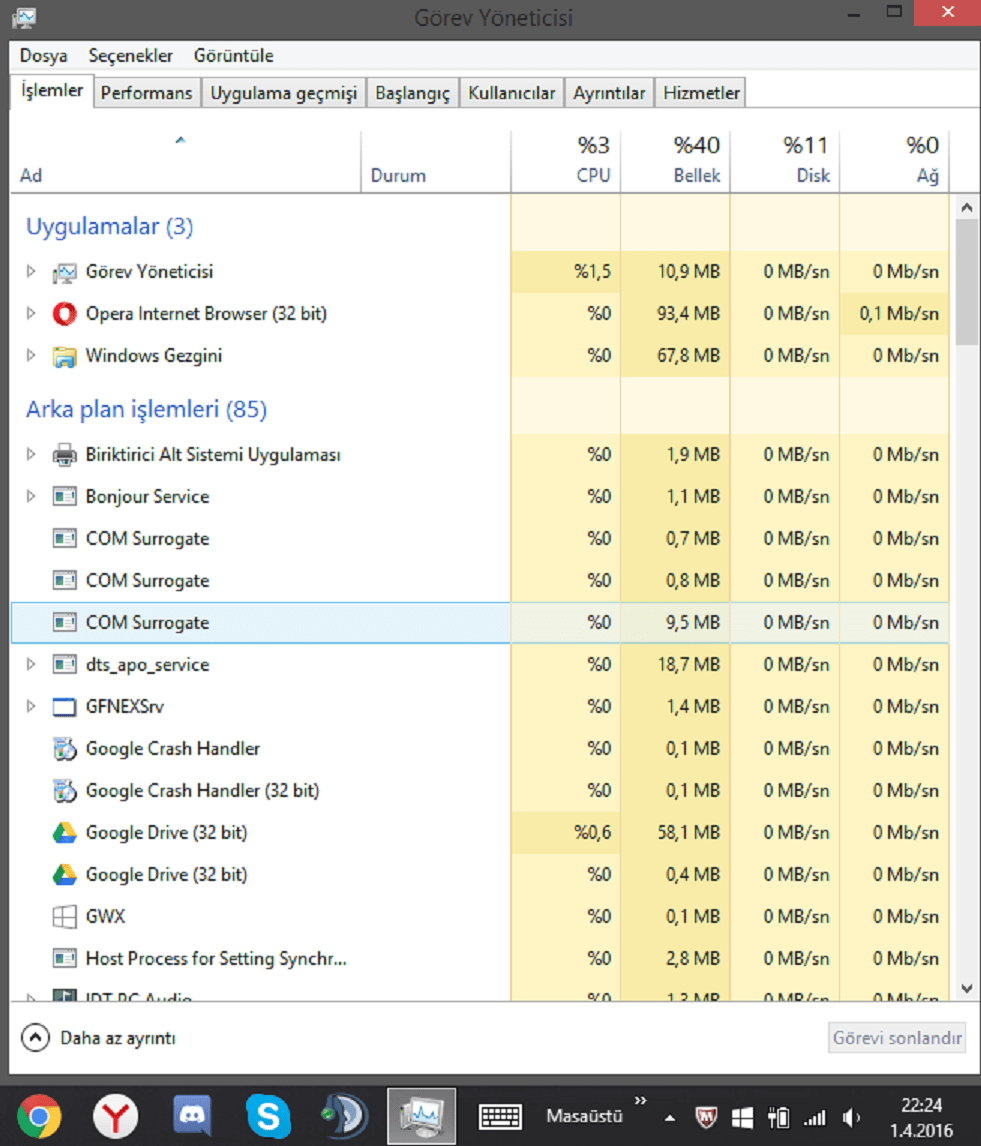The width and height of the screenshot is (981, 1146).
Task: Open Skype from the taskbar
Action: (x=268, y=1115)
